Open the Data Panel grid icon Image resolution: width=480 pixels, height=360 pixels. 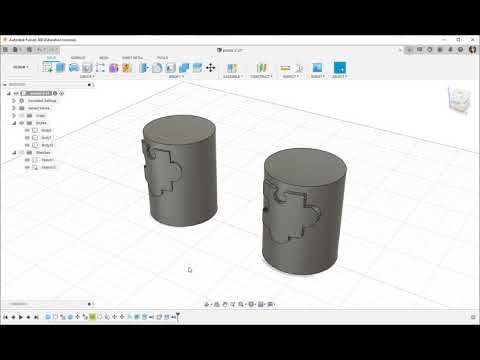pyautogui.click(x=5, y=50)
